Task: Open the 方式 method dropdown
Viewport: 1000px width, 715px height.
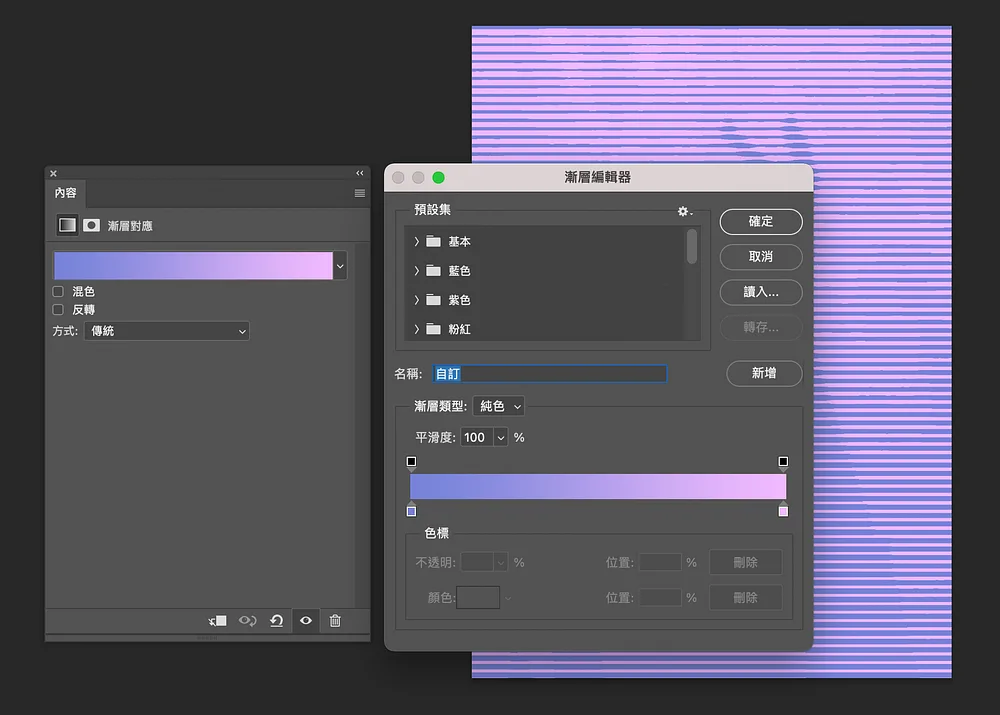Action: [166, 331]
